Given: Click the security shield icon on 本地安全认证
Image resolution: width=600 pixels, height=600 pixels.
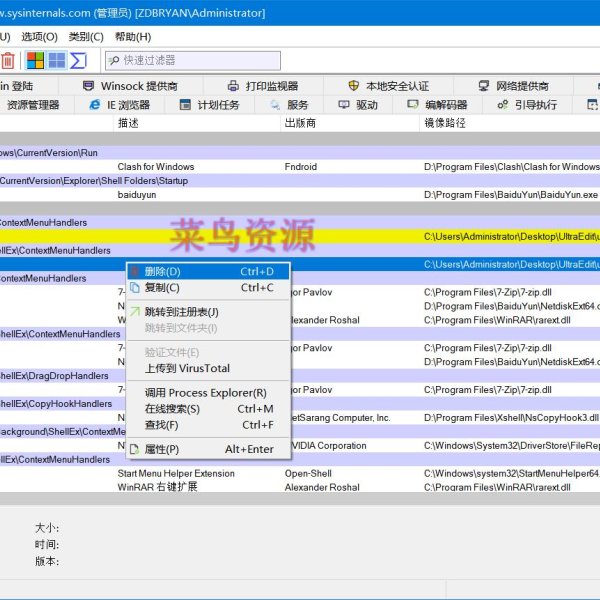Looking at the screenshot, I should pyautogui.click(x=354, y=86).
